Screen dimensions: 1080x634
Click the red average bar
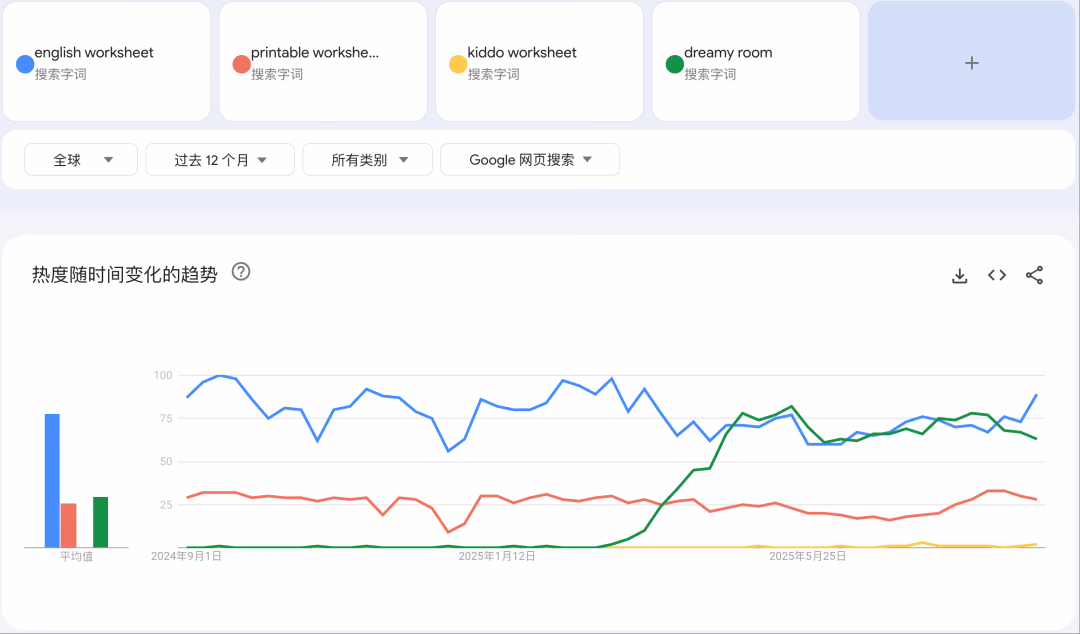[68, 525]
